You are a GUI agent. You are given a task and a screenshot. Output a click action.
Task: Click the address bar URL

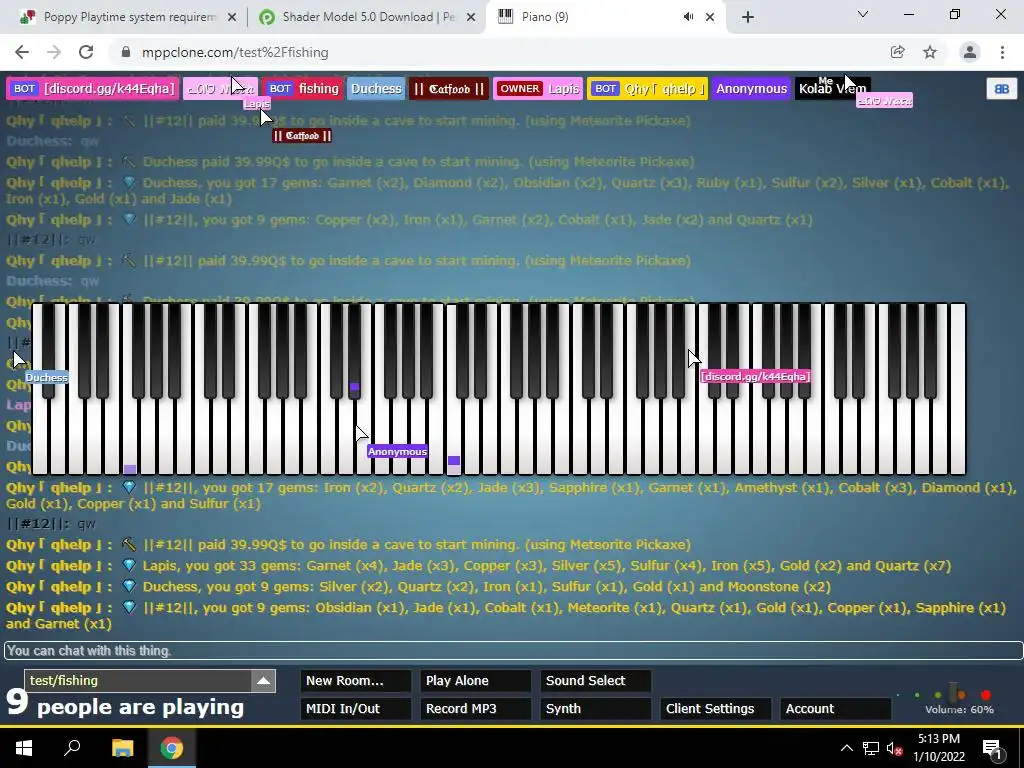pyautogui.click(x=235, y=52)
